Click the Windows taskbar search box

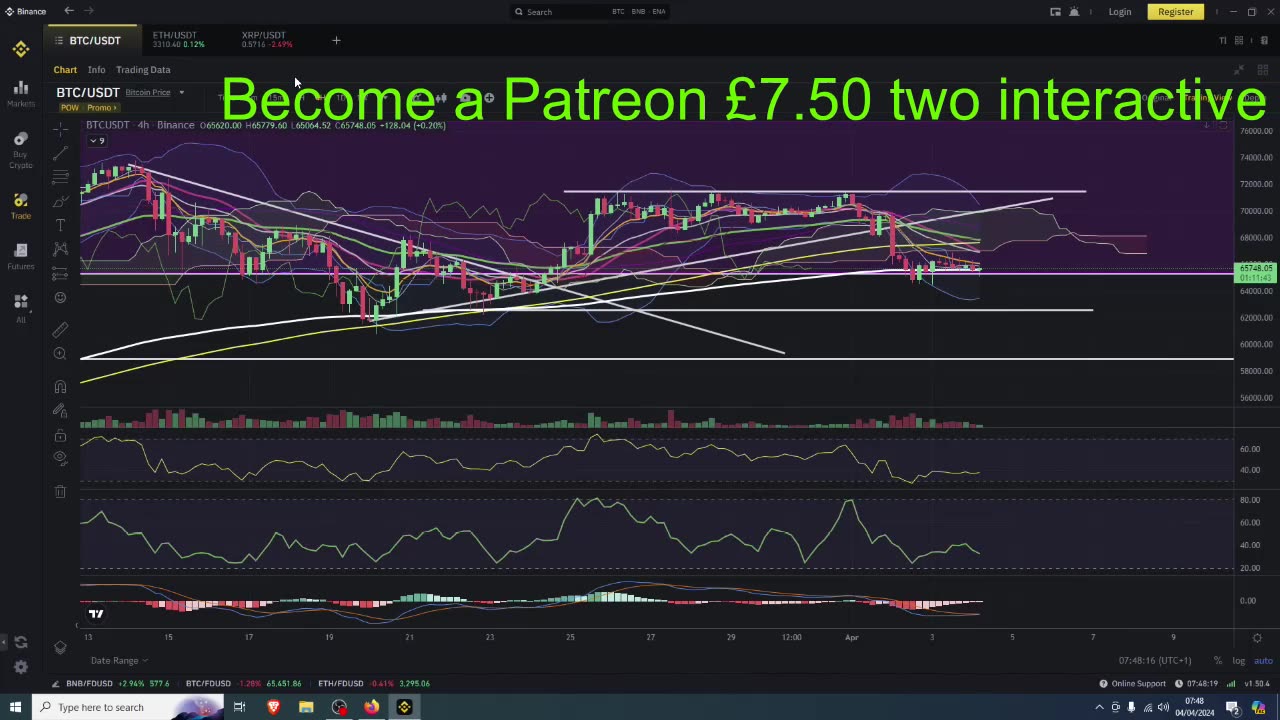(130, 707)
